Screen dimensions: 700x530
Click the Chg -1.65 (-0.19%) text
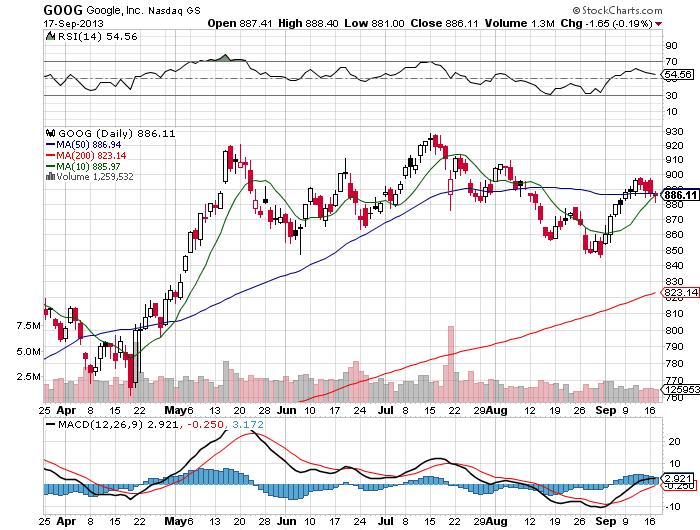pyautogui.click(x=607, y=23)
